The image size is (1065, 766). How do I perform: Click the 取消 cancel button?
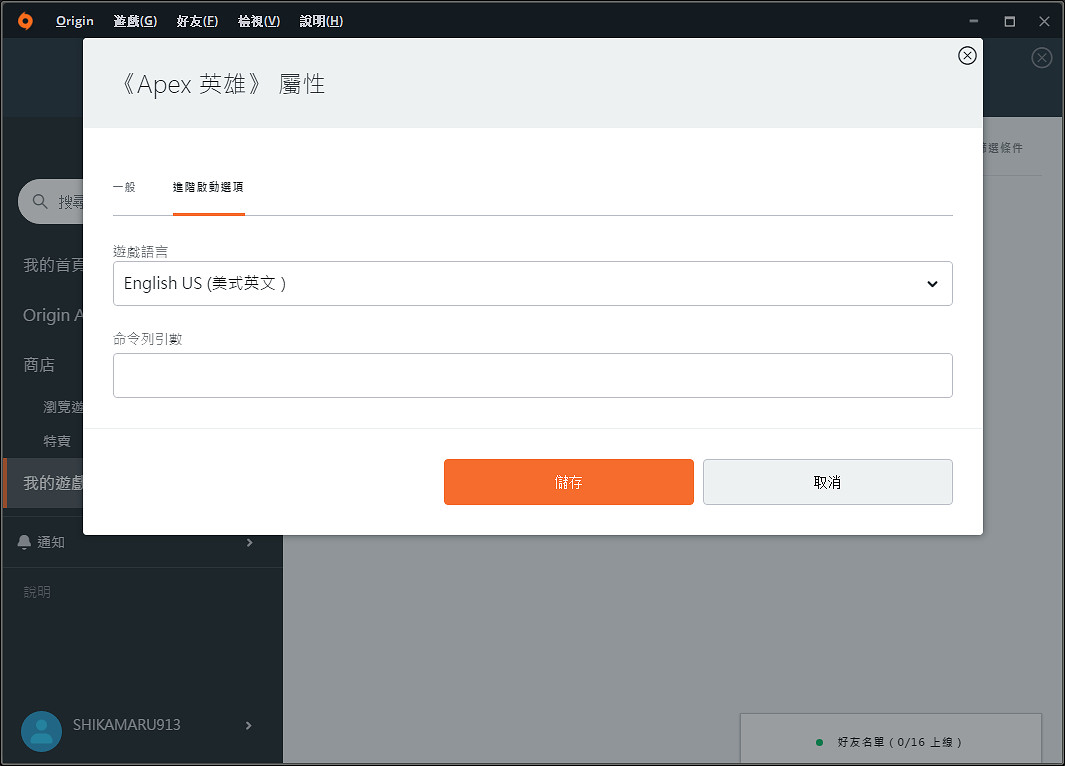(827, 482)
